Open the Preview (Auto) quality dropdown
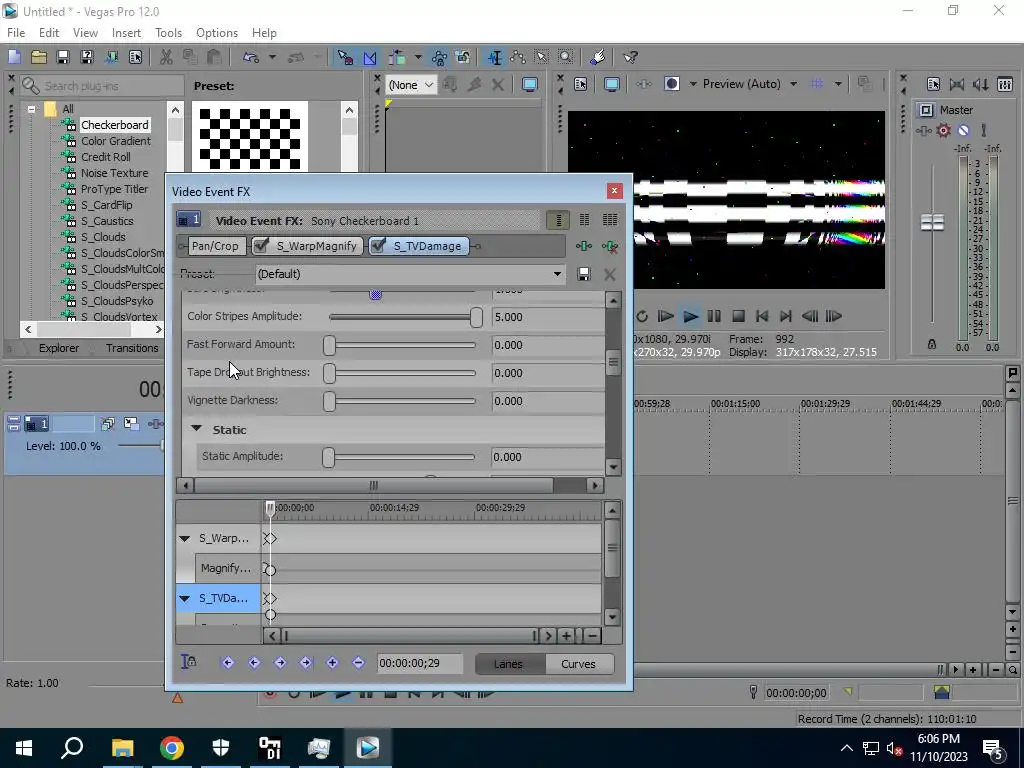The image size is (1024, 768). (x=793, y=84)
